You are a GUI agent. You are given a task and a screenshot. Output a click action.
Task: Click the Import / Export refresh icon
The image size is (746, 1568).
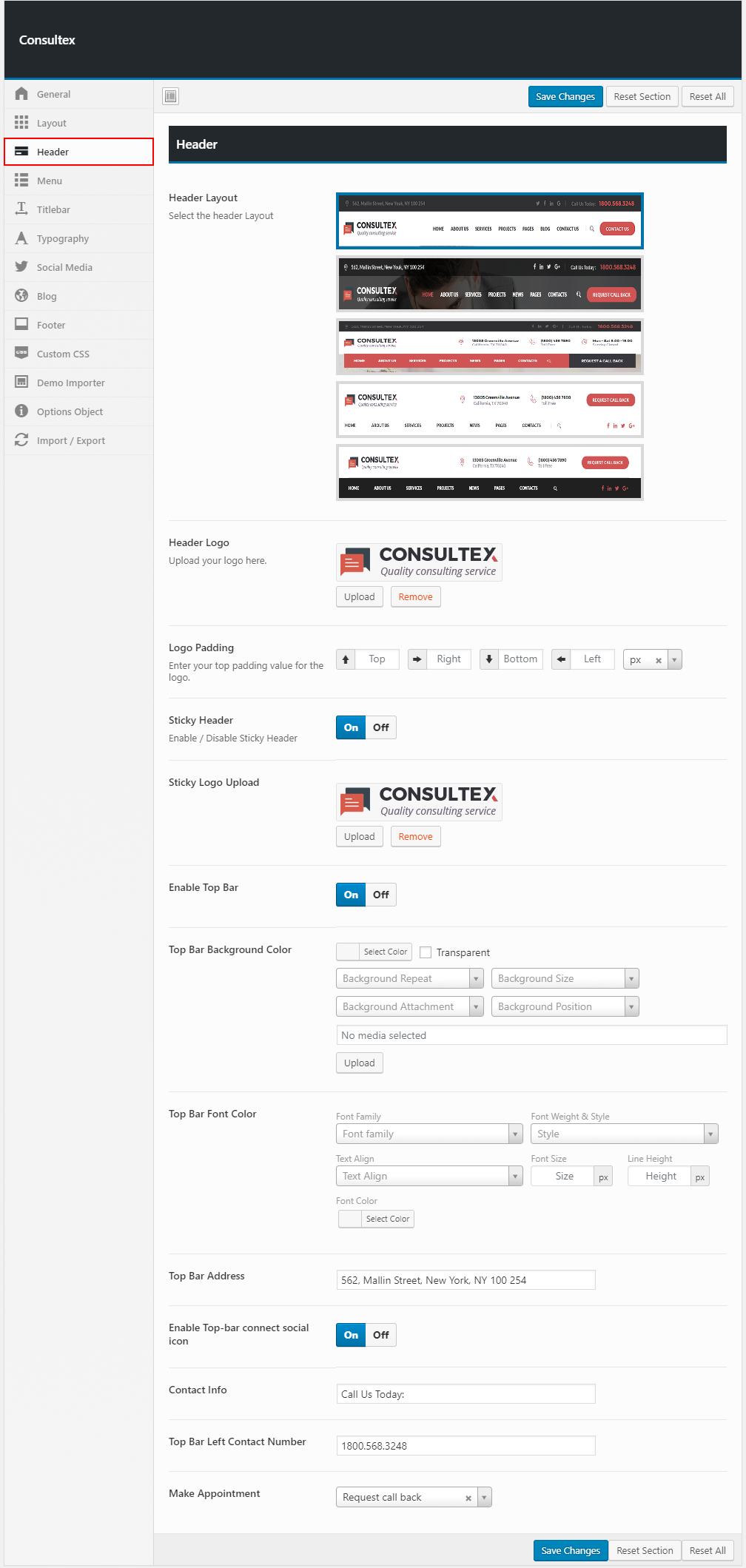21,440
